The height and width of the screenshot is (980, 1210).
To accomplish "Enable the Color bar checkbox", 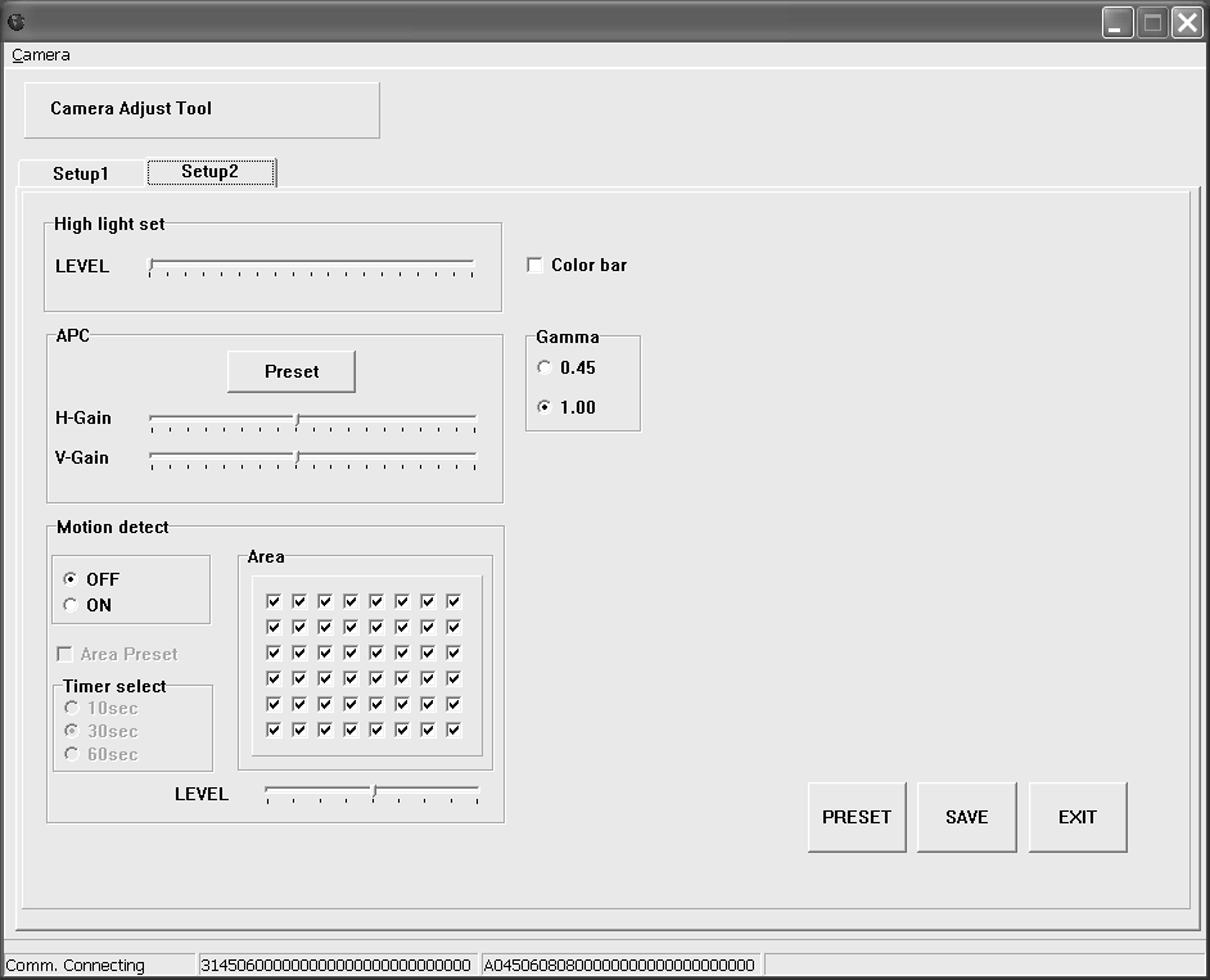I will 534,265.
